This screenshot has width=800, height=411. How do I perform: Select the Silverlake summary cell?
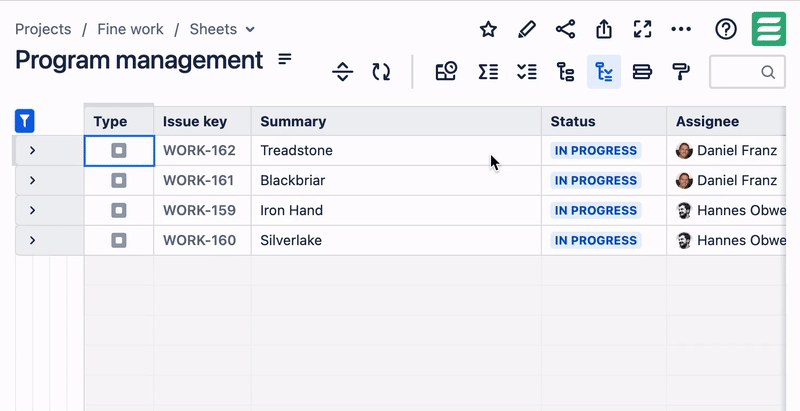(x=396, y=240)
